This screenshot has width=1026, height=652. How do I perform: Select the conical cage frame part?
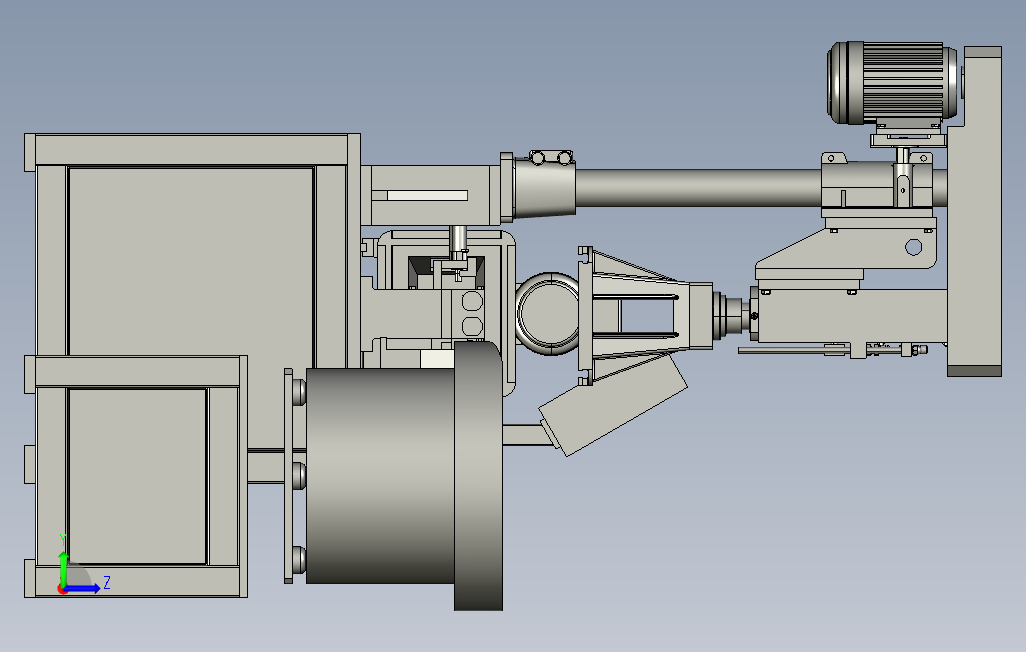point(645,316)
